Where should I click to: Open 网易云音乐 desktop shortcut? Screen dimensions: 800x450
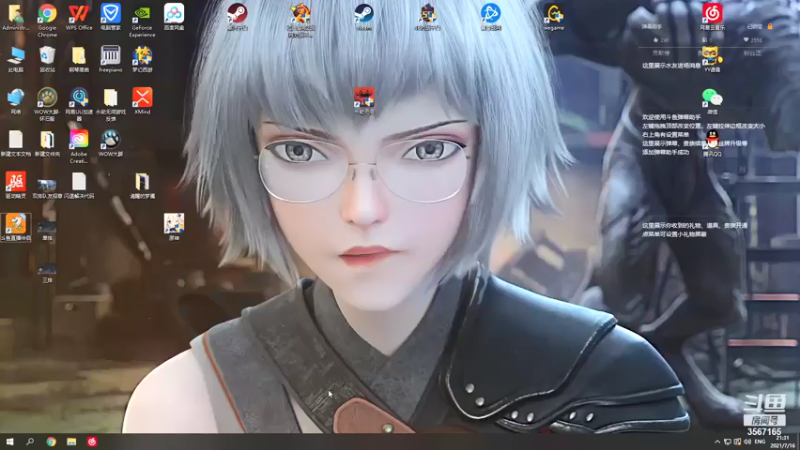(712, 17)
